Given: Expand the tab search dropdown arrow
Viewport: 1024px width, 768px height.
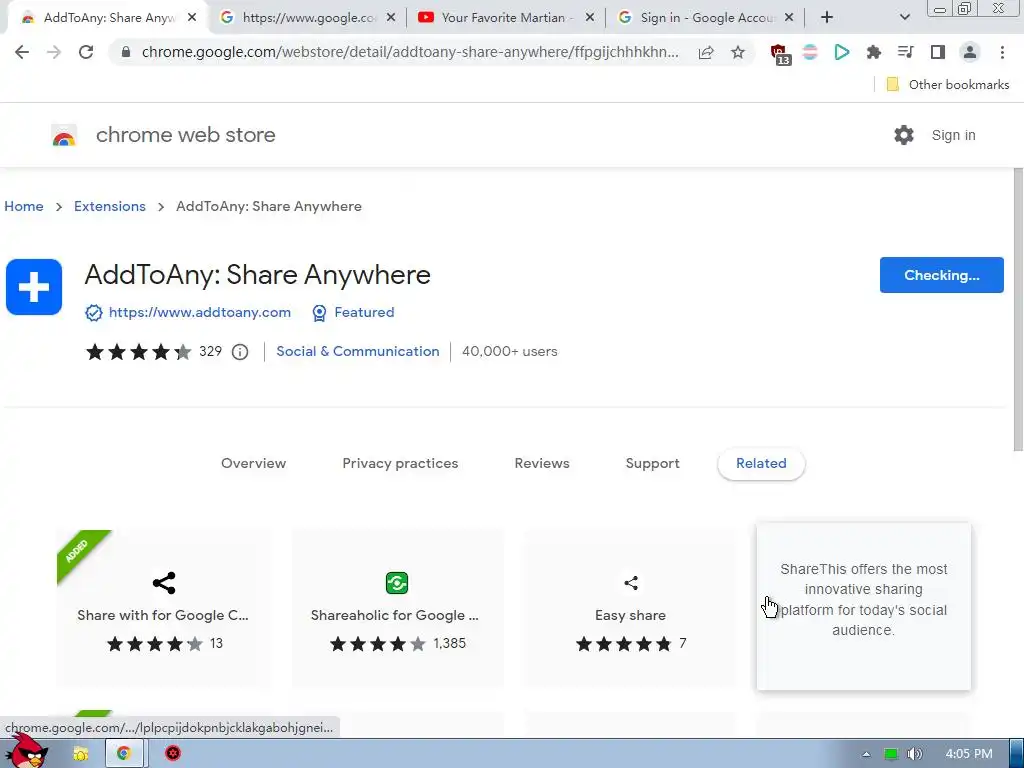Looking at the screenshot, I should click(x=904, y=18).
